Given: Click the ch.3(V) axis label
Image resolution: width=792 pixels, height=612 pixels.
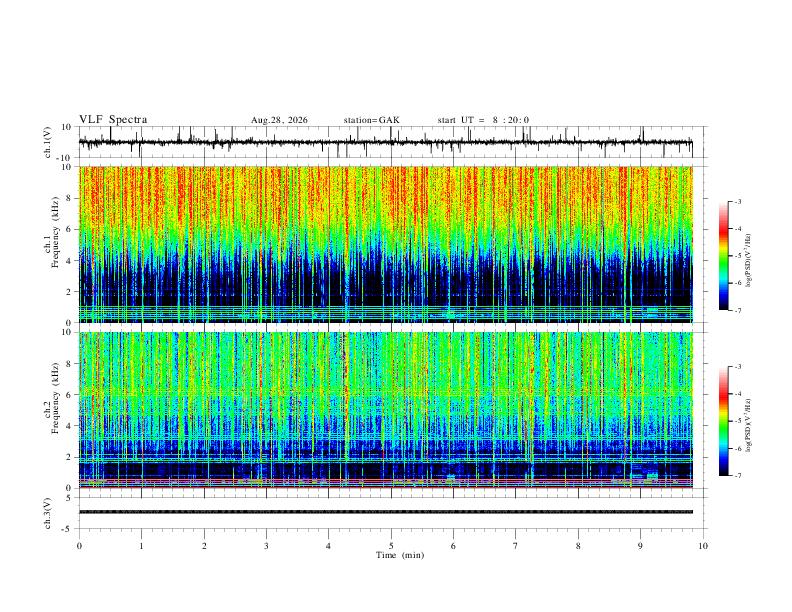Looking at the screenshot, I should coord(48,513).
